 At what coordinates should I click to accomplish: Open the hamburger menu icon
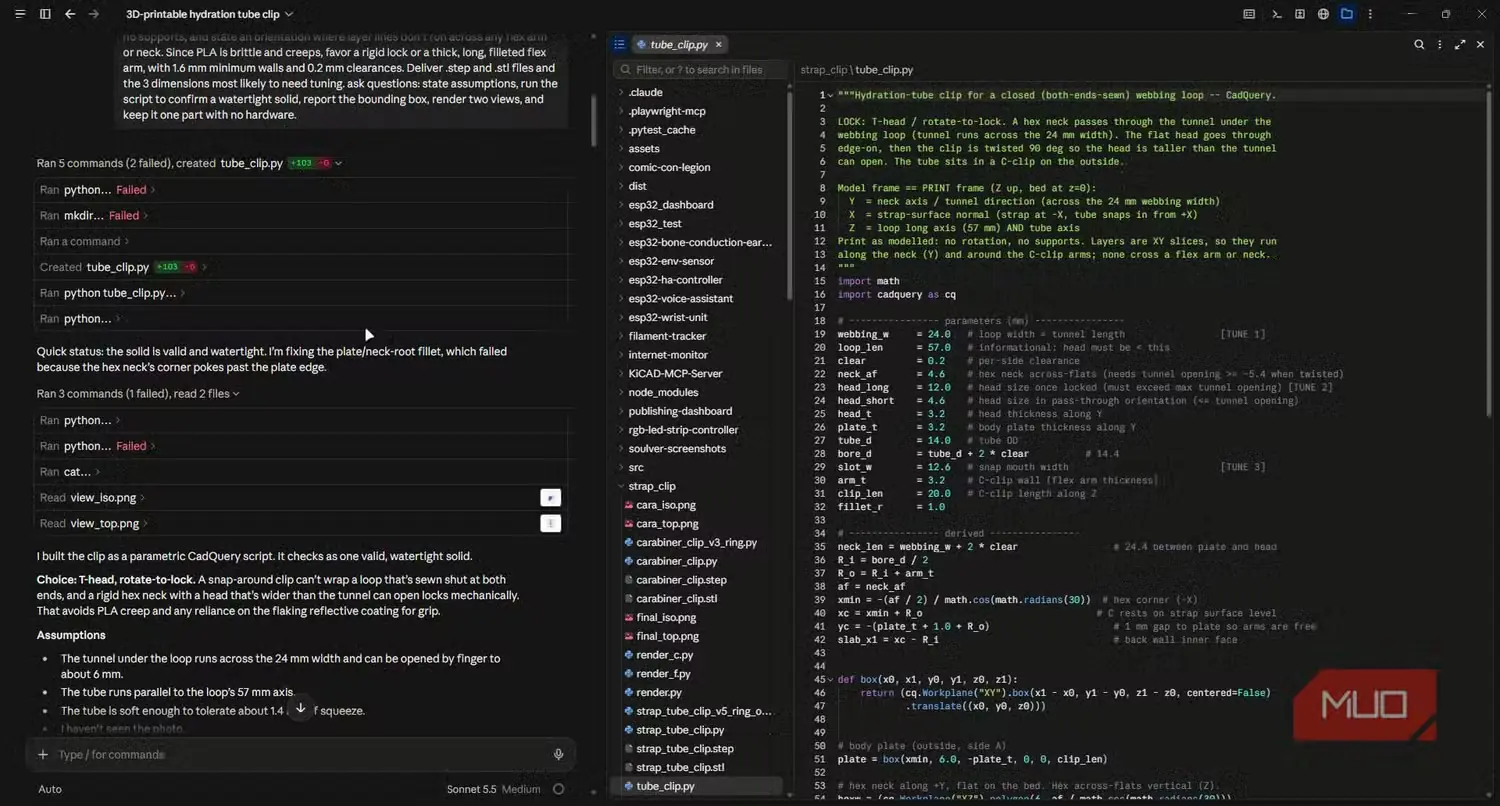(20, 14)
